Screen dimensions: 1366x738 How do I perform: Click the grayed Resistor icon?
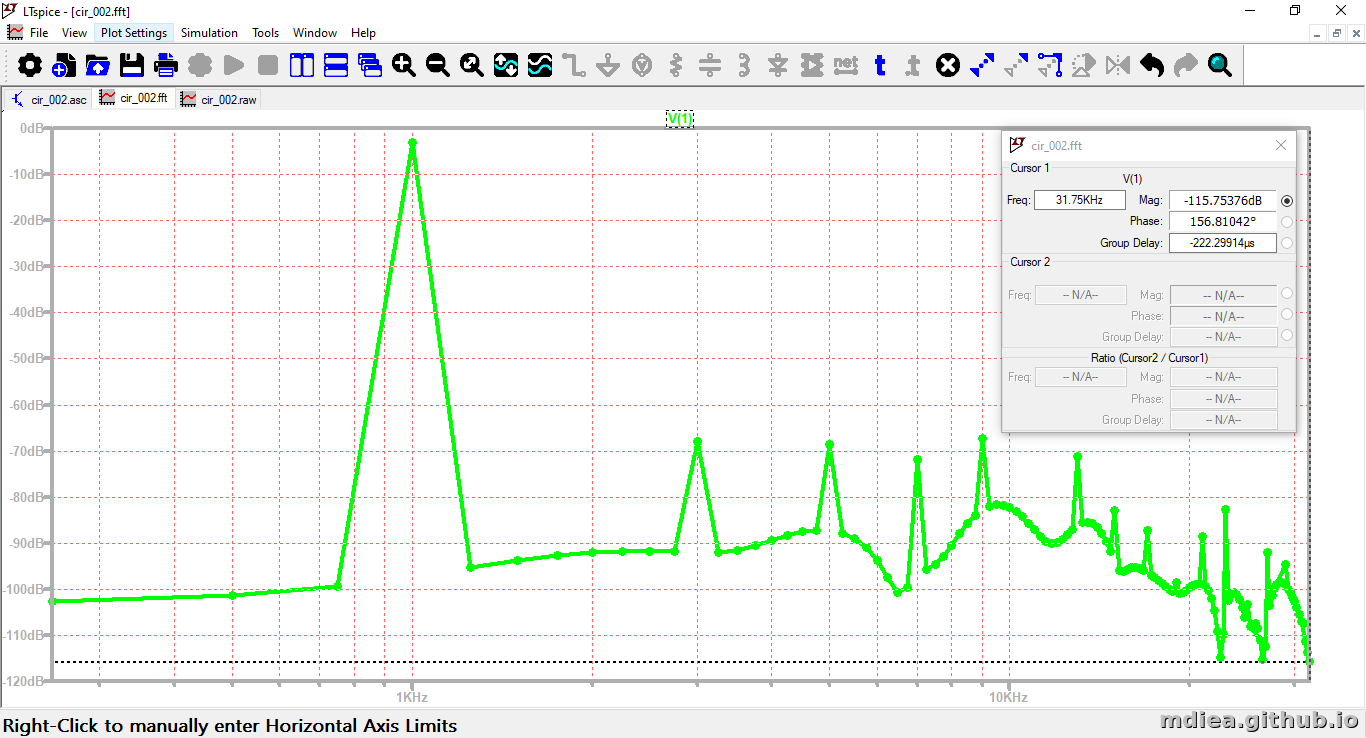(676, 66)
